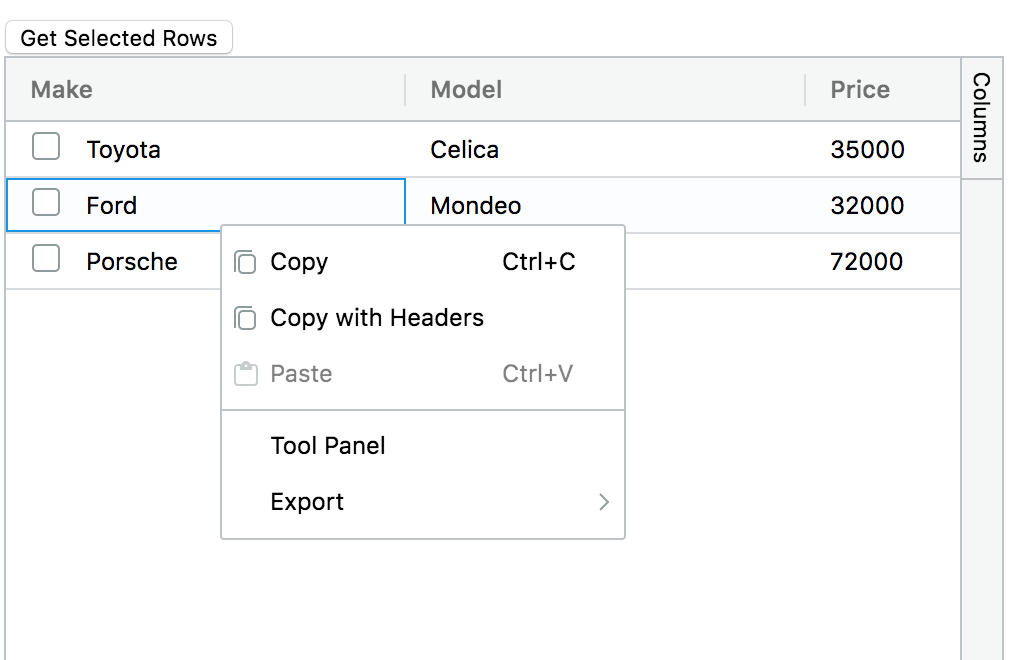Tick the Porsche row checkbox
1030x660 pixels.
tap(46, 258)
